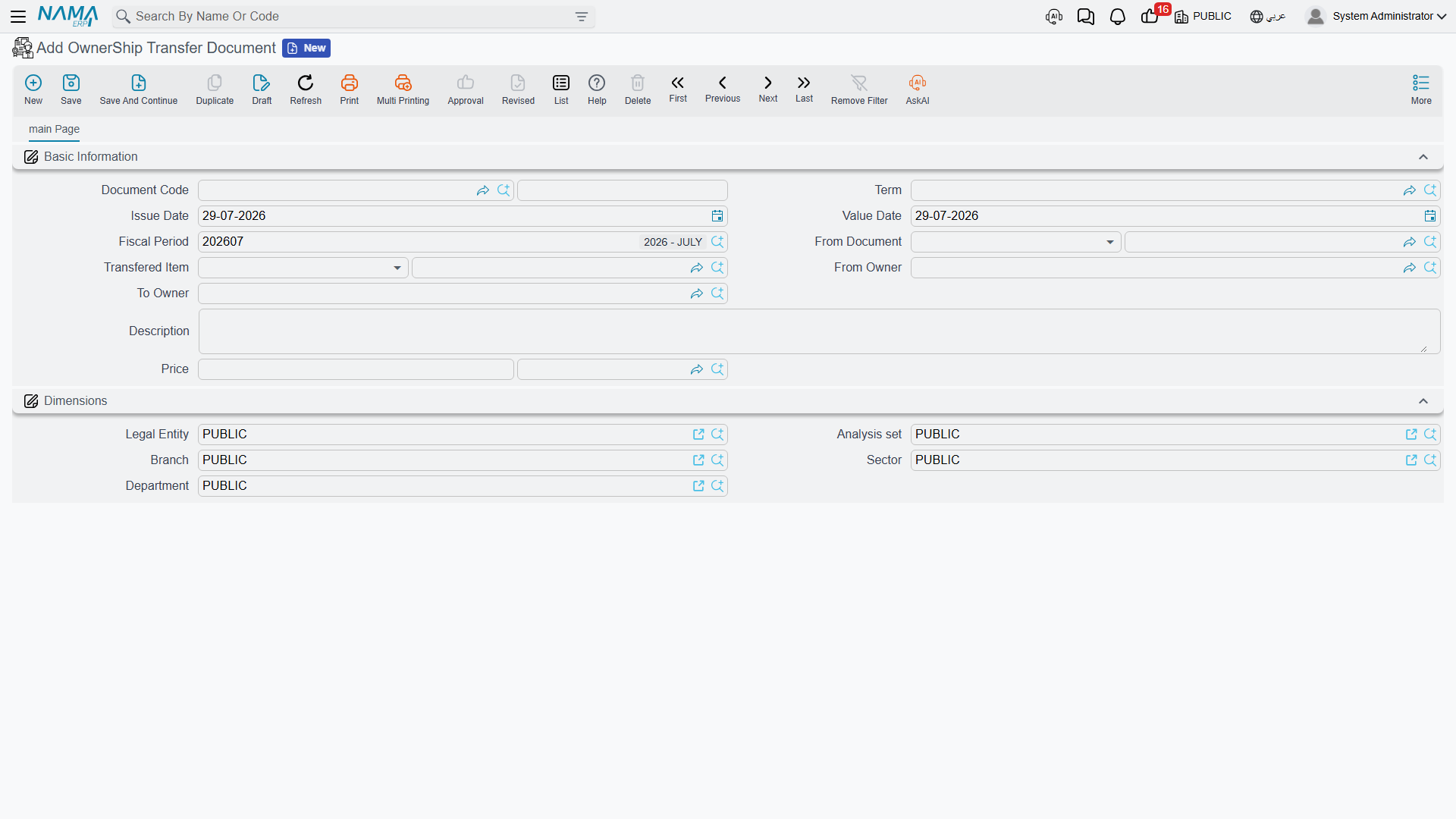Open notifications bell
This screenshot has height=819, width=1456.
click(x=1117, y=17)
